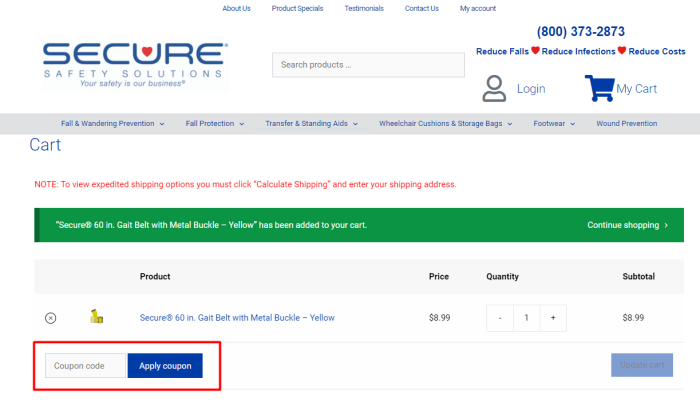Decrease quantity with the minus button
This screenshot has height=402, width=700.
point(500,318)
